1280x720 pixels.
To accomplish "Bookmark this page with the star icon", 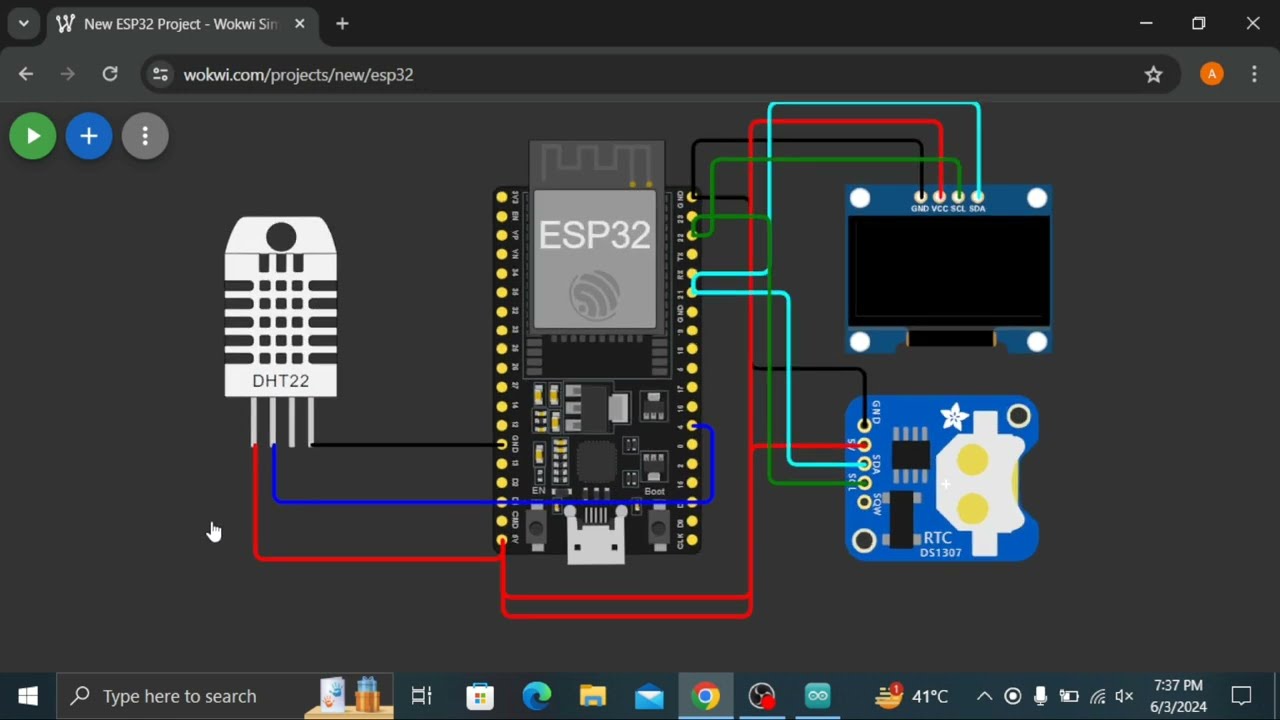I will [1154, 74].
